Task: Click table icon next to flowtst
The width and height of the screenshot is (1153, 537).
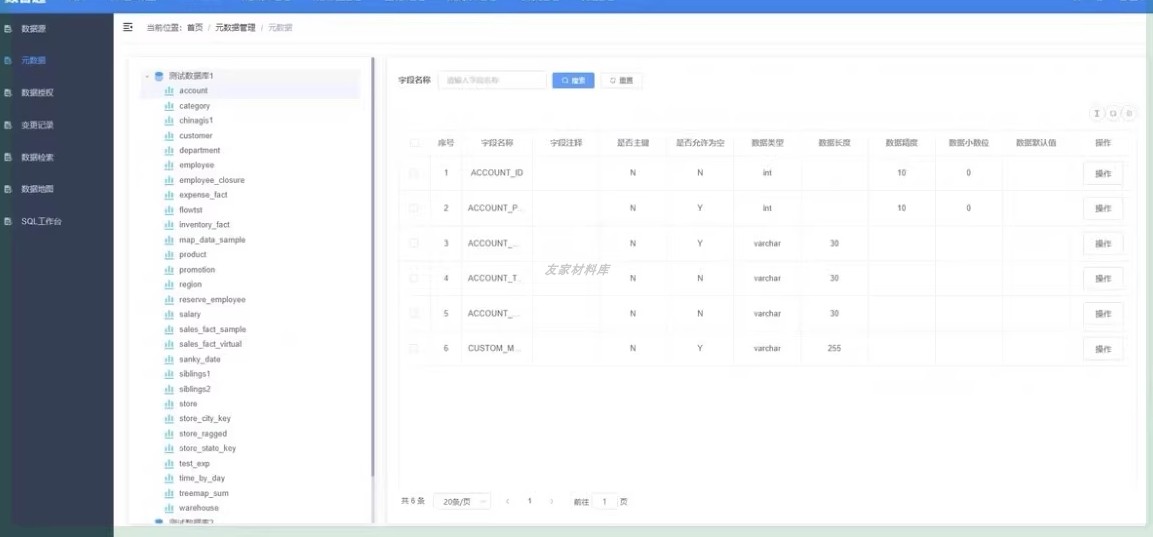Action: [169, 210]
